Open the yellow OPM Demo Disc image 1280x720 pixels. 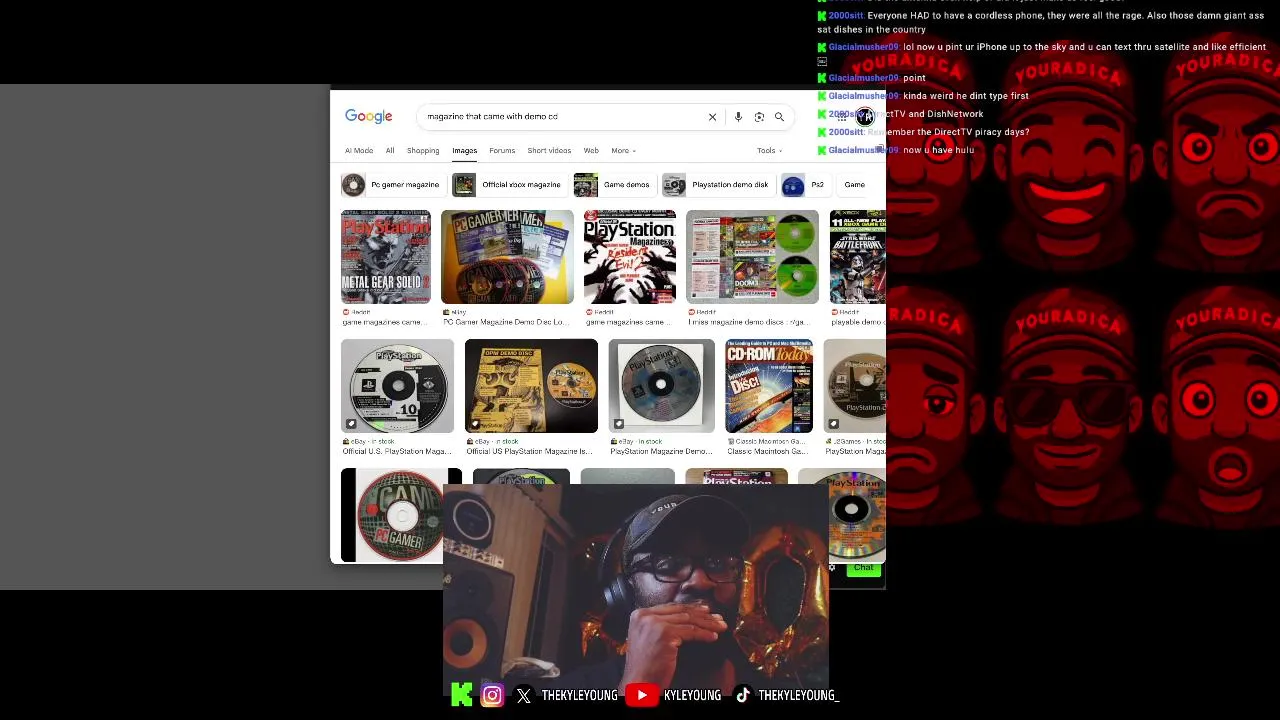click(531, 386)
